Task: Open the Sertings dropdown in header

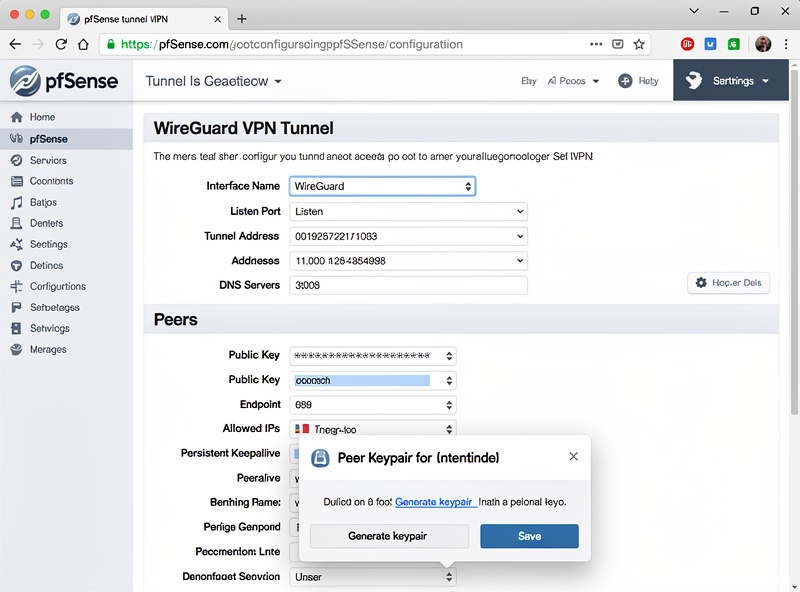Action: pyautogui.click(x=731, y=80)
